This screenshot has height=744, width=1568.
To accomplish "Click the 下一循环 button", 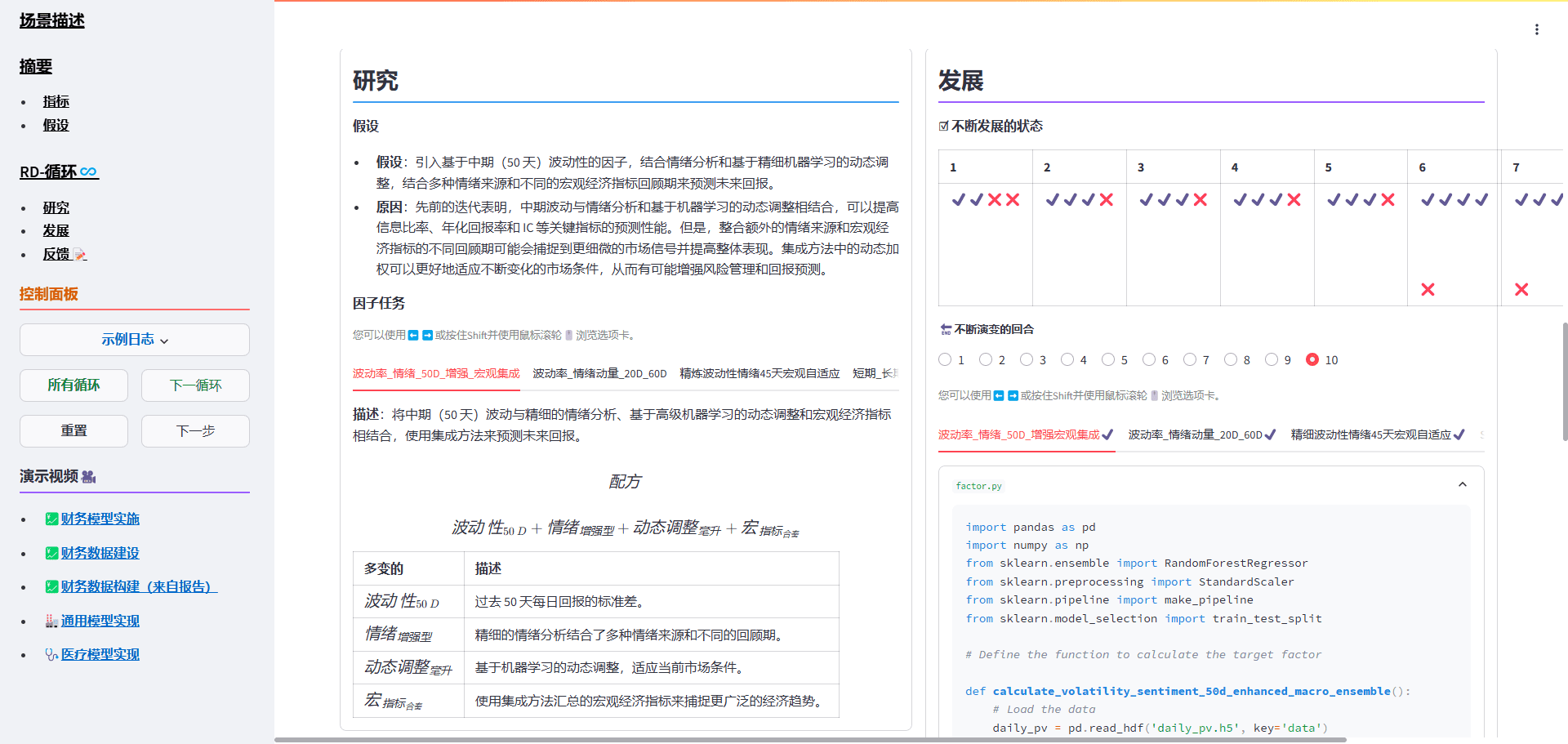I will [x=195, y=385].
